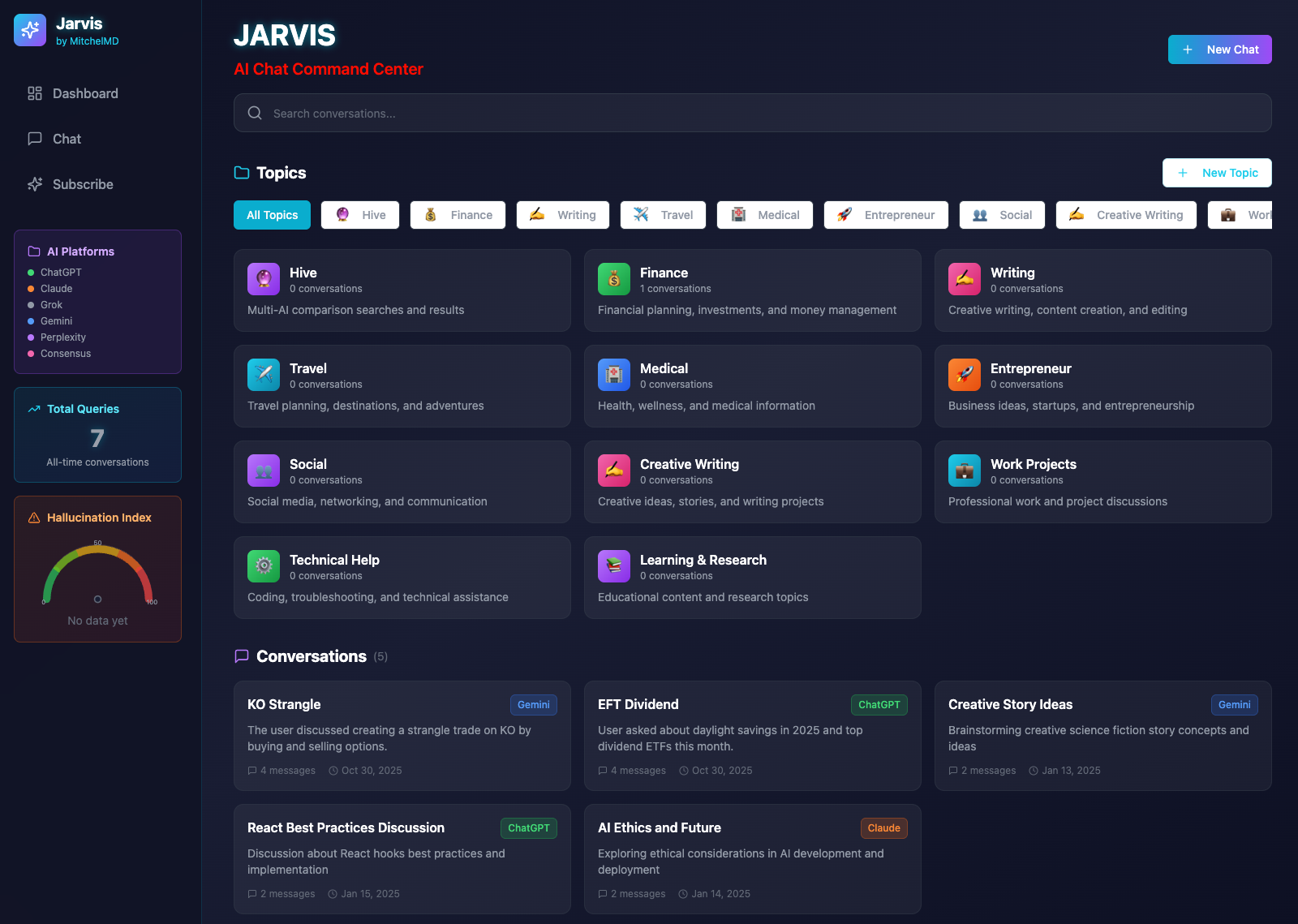Toggle the Creative Writing filter chip

pos(1126,214)
